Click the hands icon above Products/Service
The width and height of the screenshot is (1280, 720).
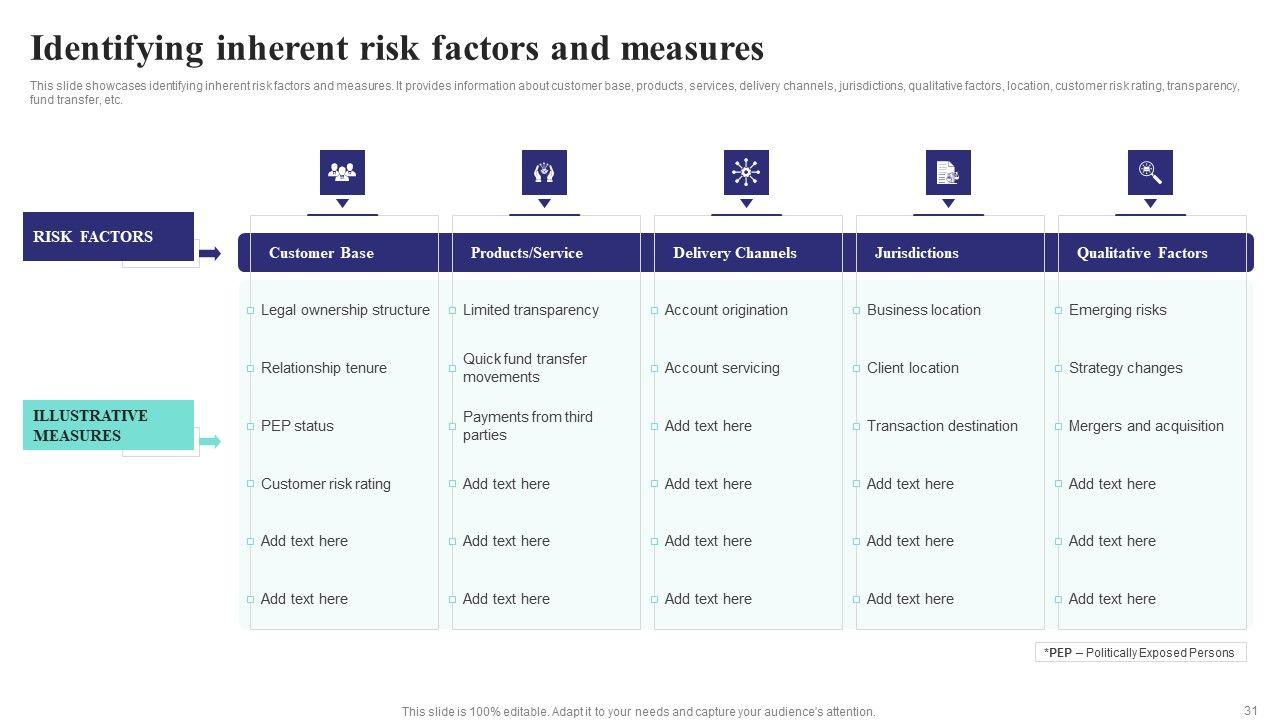coord(544,172)
